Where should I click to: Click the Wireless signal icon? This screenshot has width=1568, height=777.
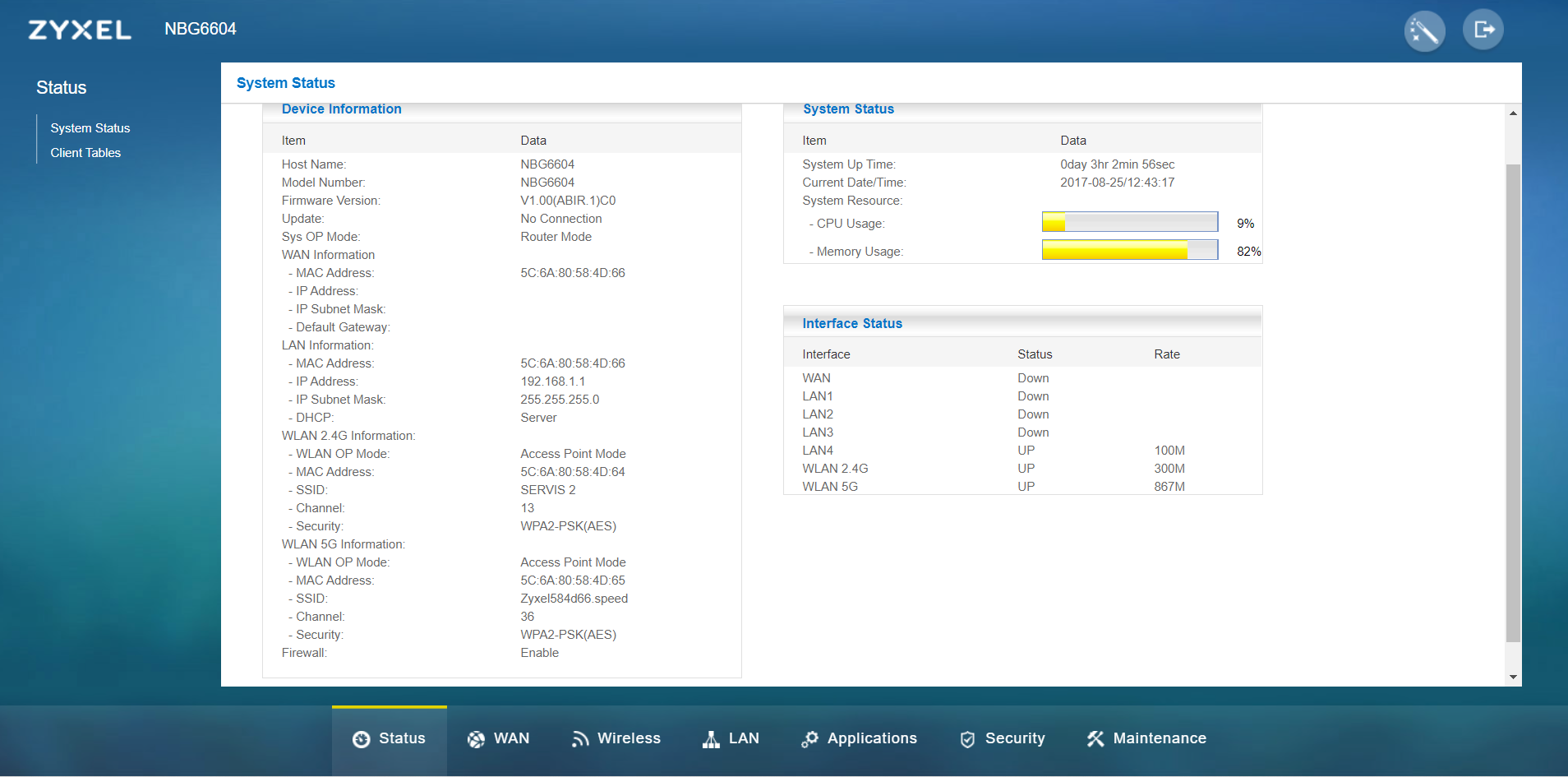(580, 739)
